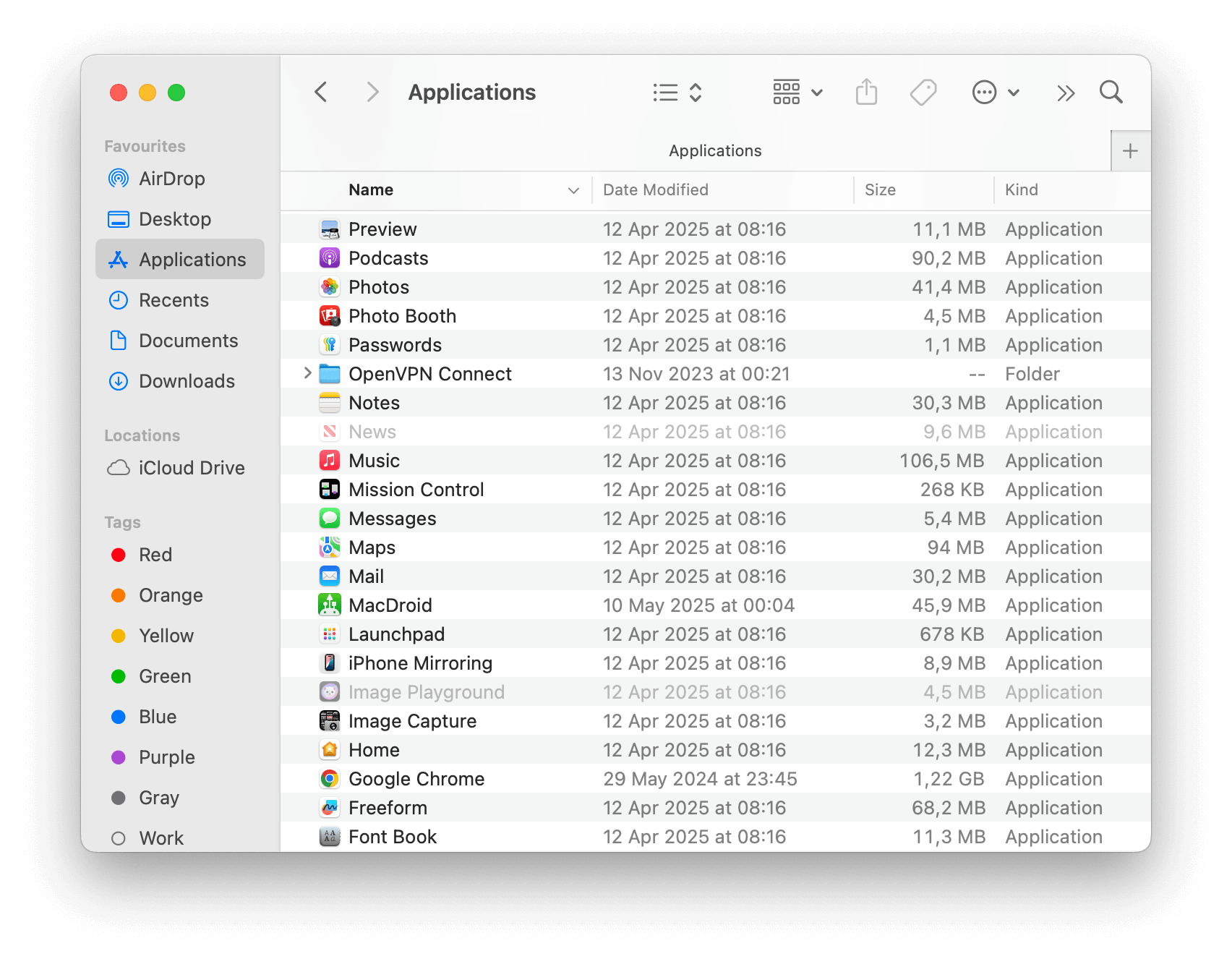Open the overflow toolbar chevron menu
The height and width of the screenshot is (959, 1232).
click(x=1064, y=92)
